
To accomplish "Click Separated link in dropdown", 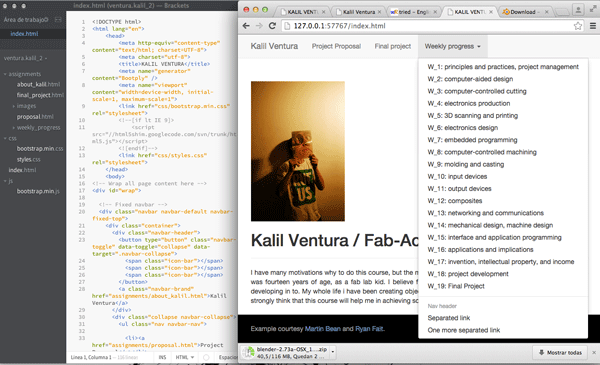I will click(448, 318).
